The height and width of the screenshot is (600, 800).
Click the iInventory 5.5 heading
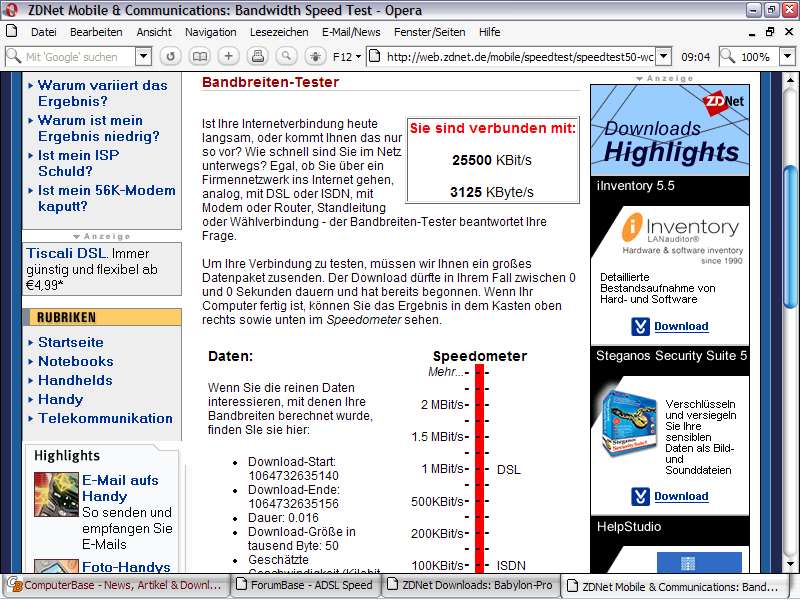tap(635, 186)
